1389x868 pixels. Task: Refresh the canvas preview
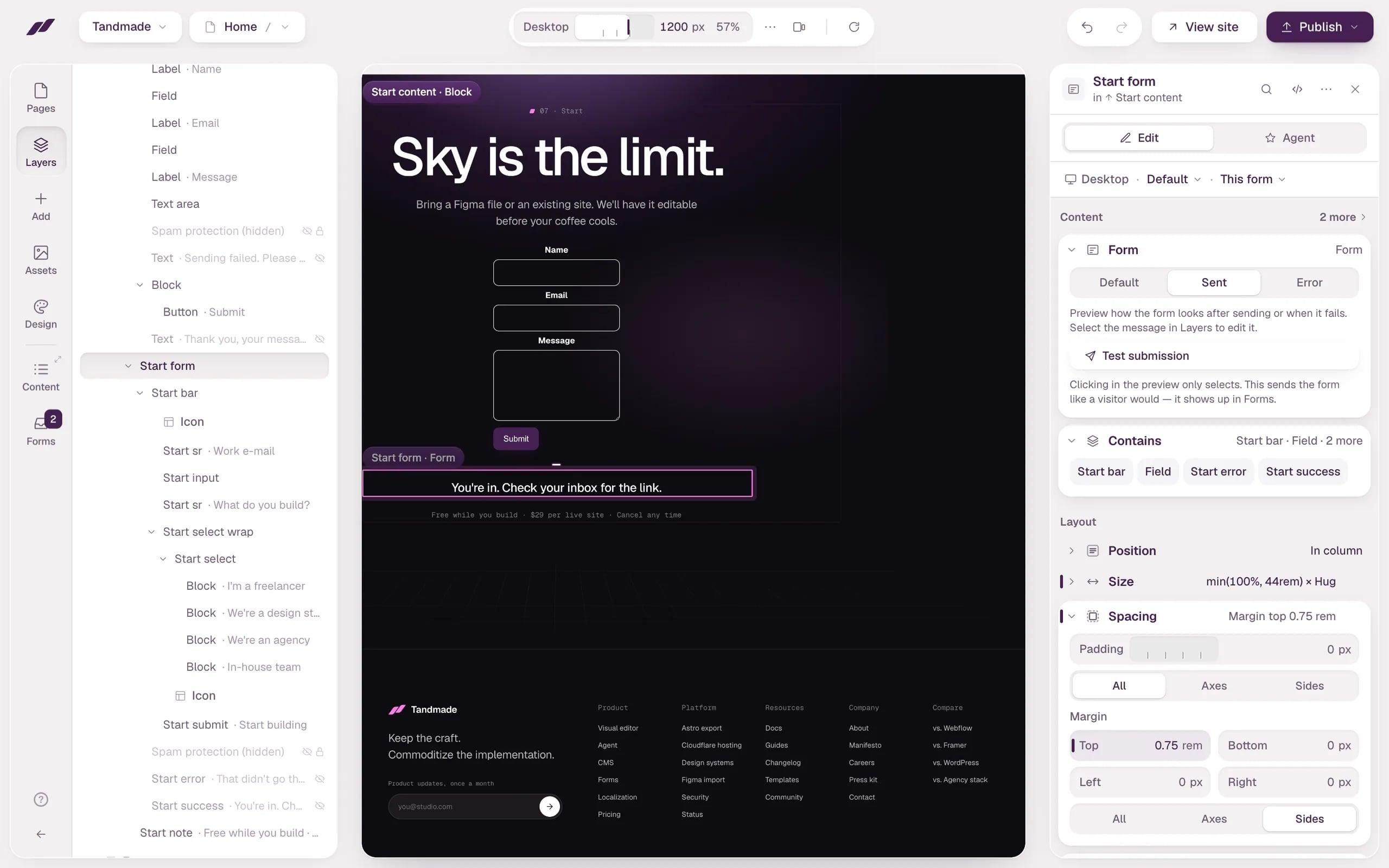click(854, 27)
